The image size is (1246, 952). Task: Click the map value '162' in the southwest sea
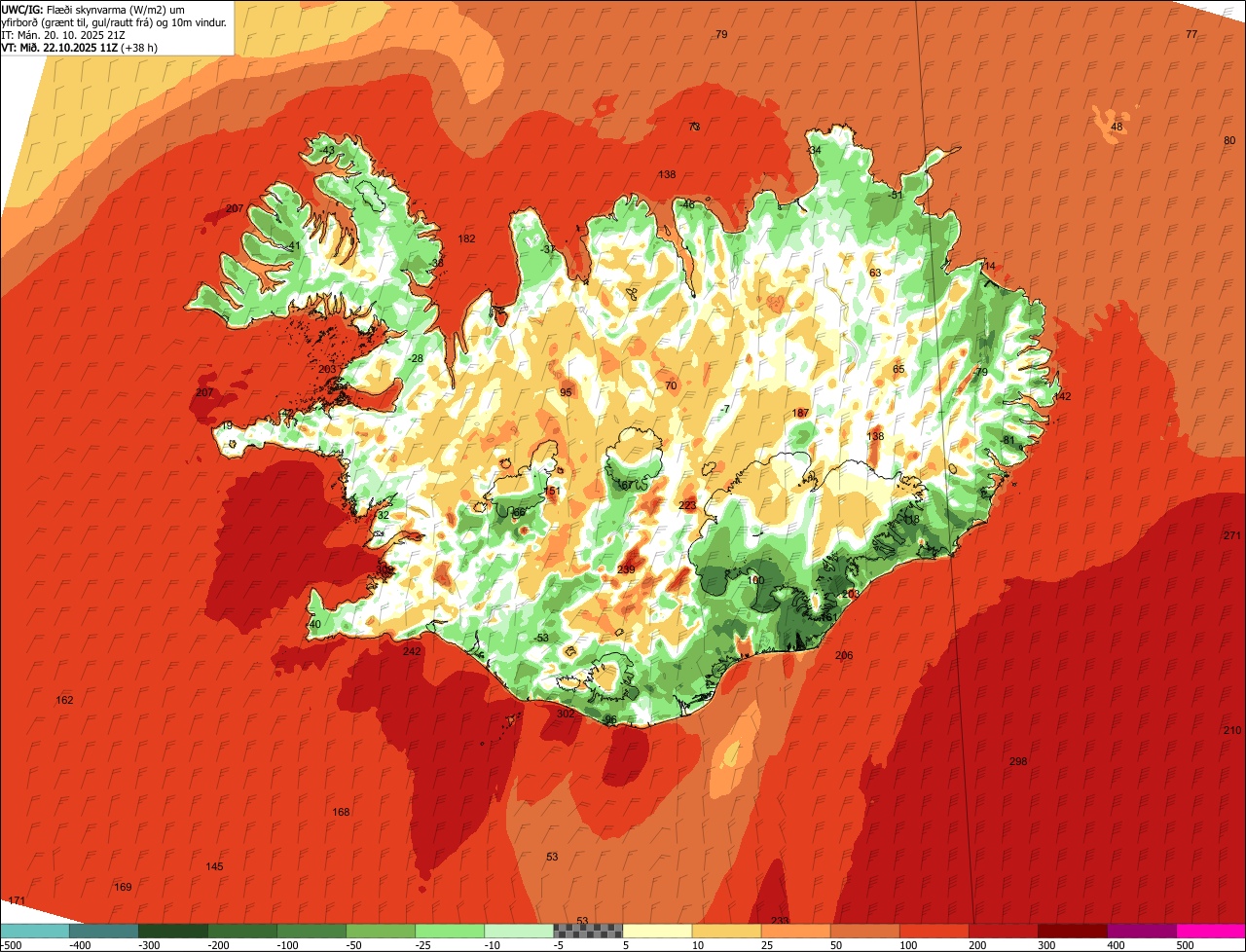(64, 701)
